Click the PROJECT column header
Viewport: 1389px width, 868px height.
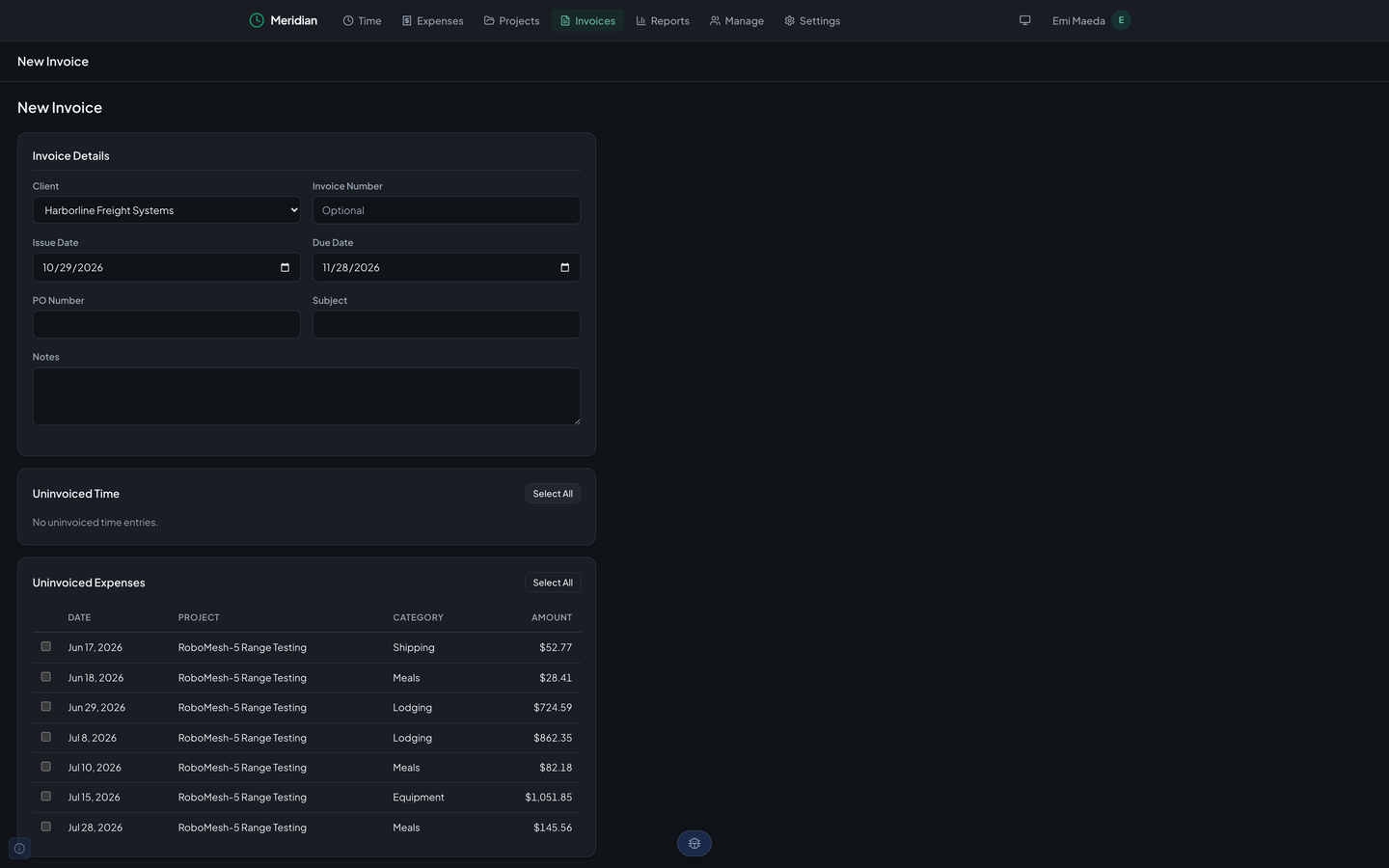click(x=199, y=617)
